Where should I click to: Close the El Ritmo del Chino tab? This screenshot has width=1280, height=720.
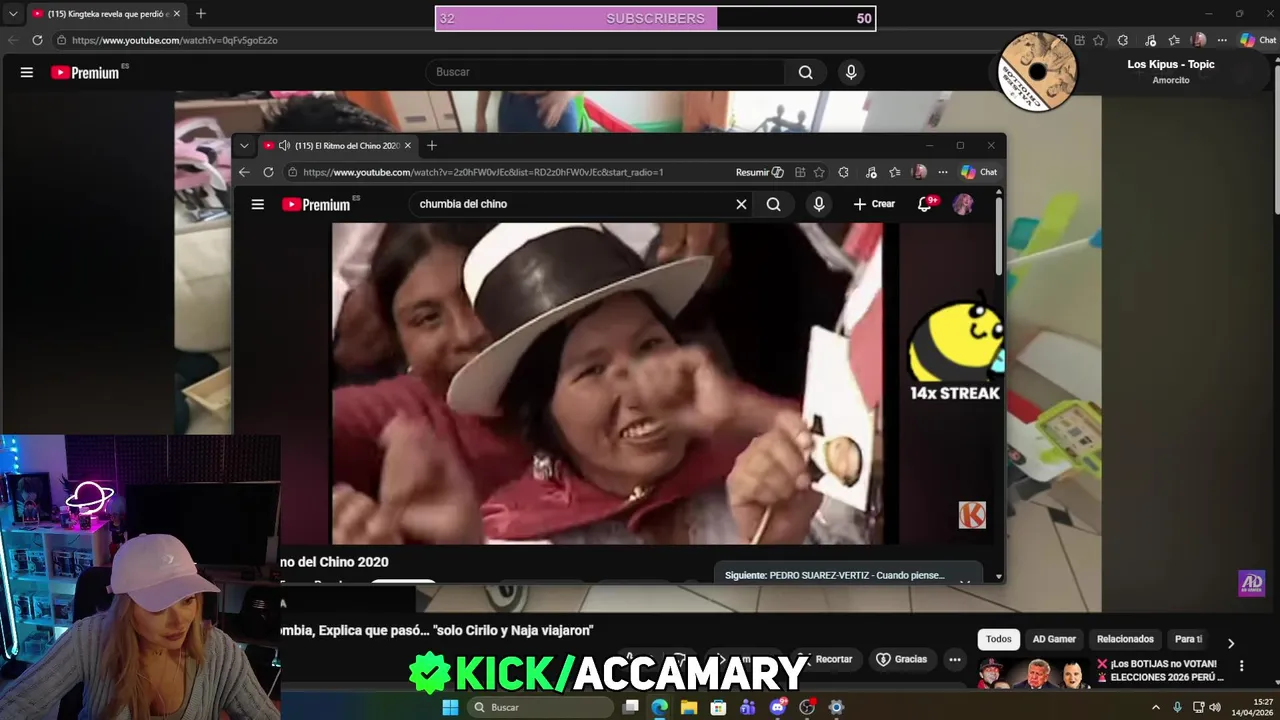click(x=407, y=145)
